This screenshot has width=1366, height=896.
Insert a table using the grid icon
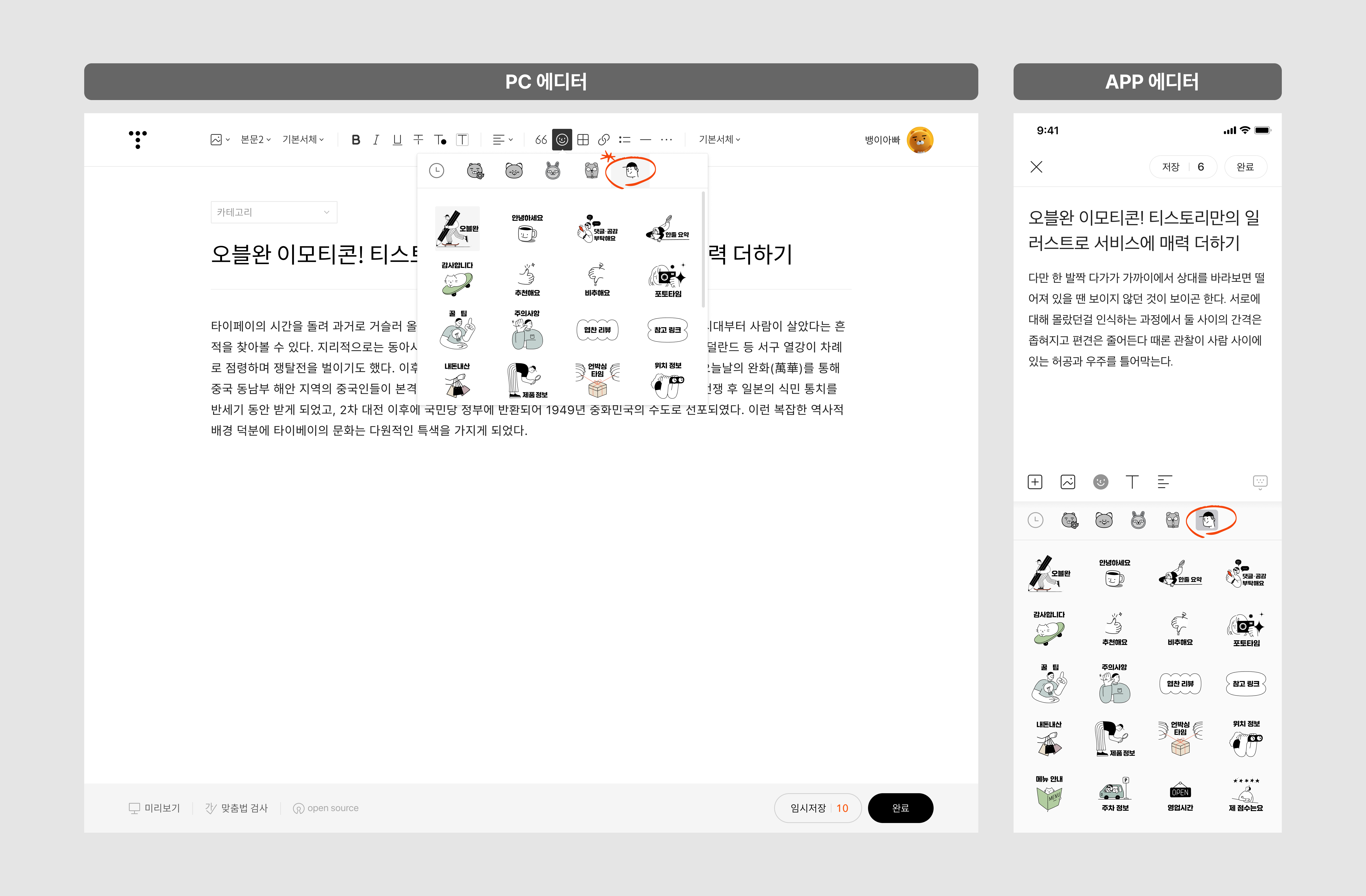583,139
